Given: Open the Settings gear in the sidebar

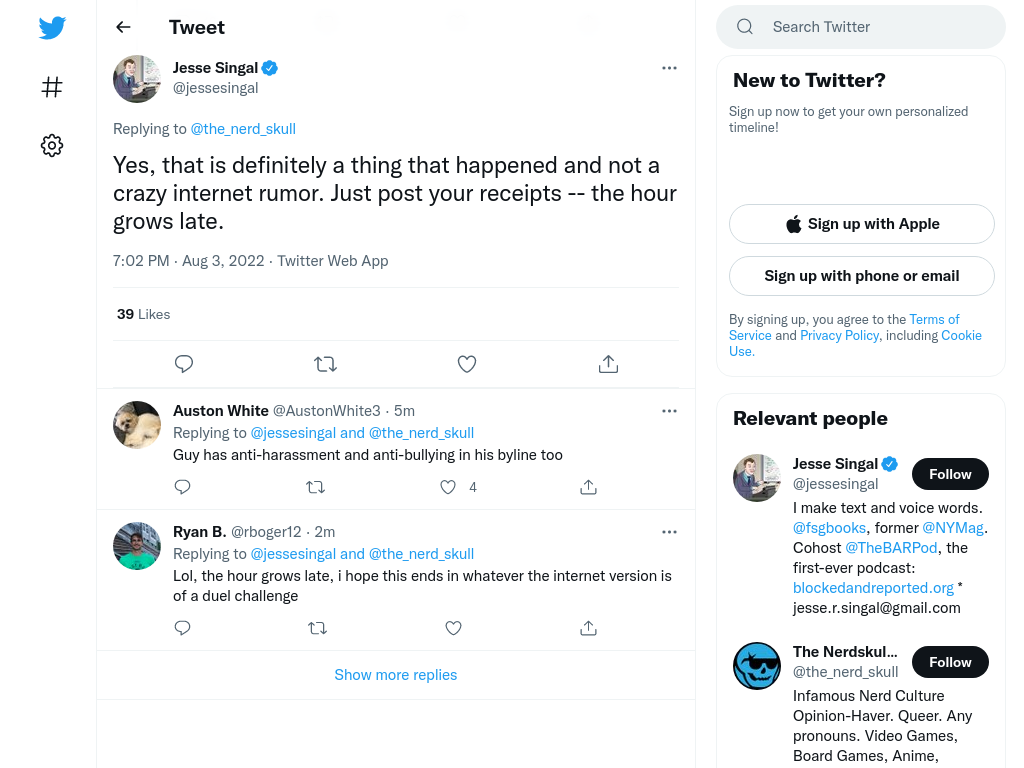Looking at the screenshot, I should [x=52, y=145].
